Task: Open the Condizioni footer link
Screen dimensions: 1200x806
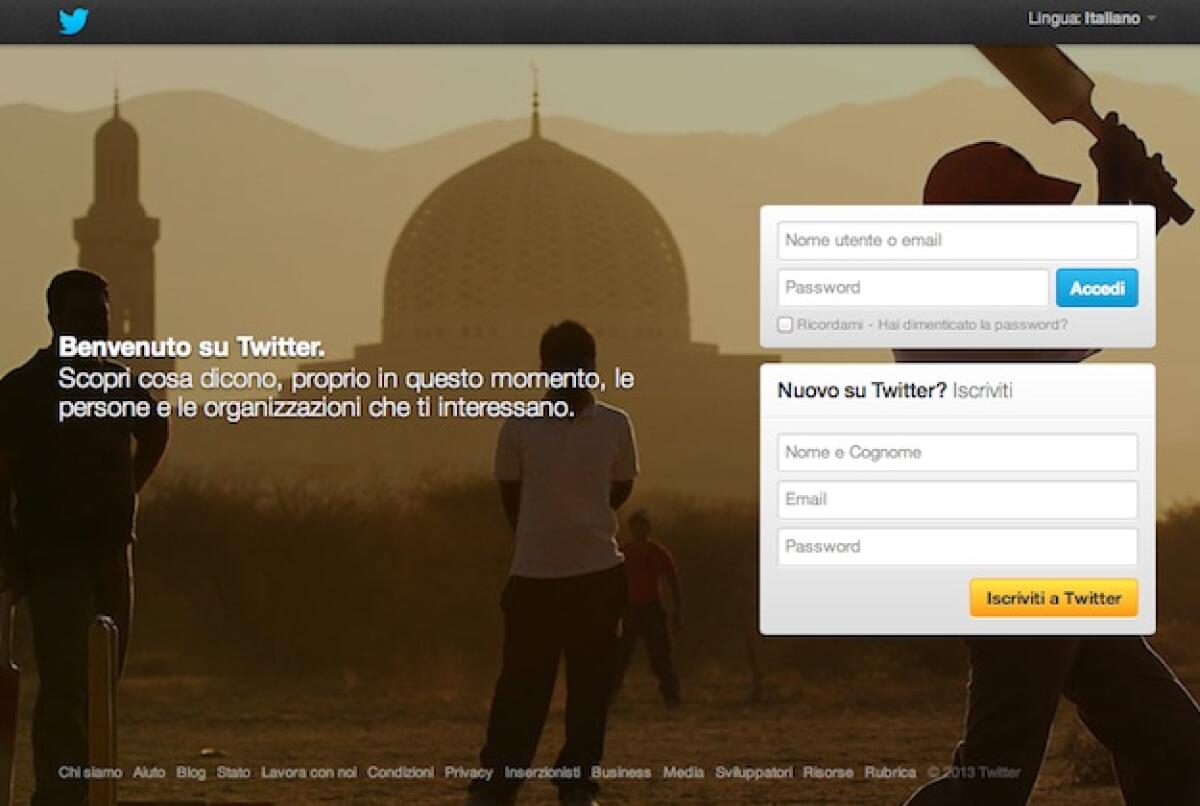Action: click(x=400, y=773)
